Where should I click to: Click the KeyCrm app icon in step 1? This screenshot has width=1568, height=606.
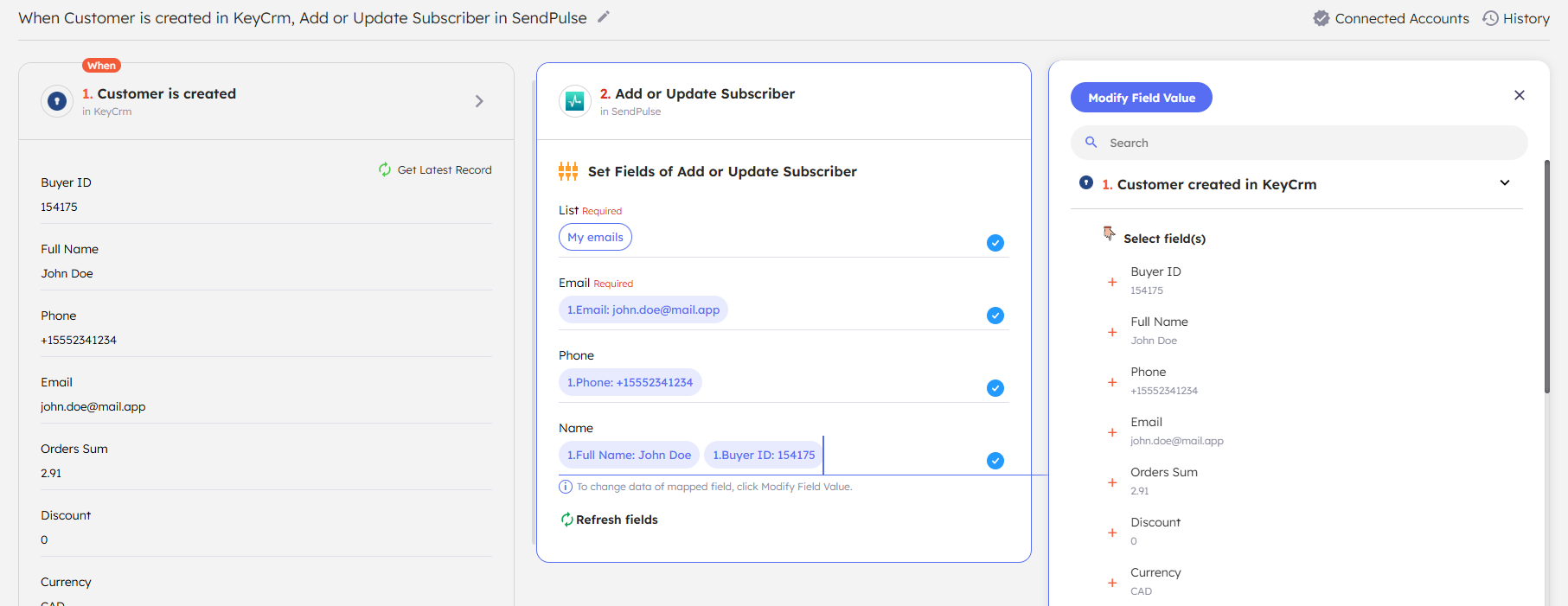point(57,101)
